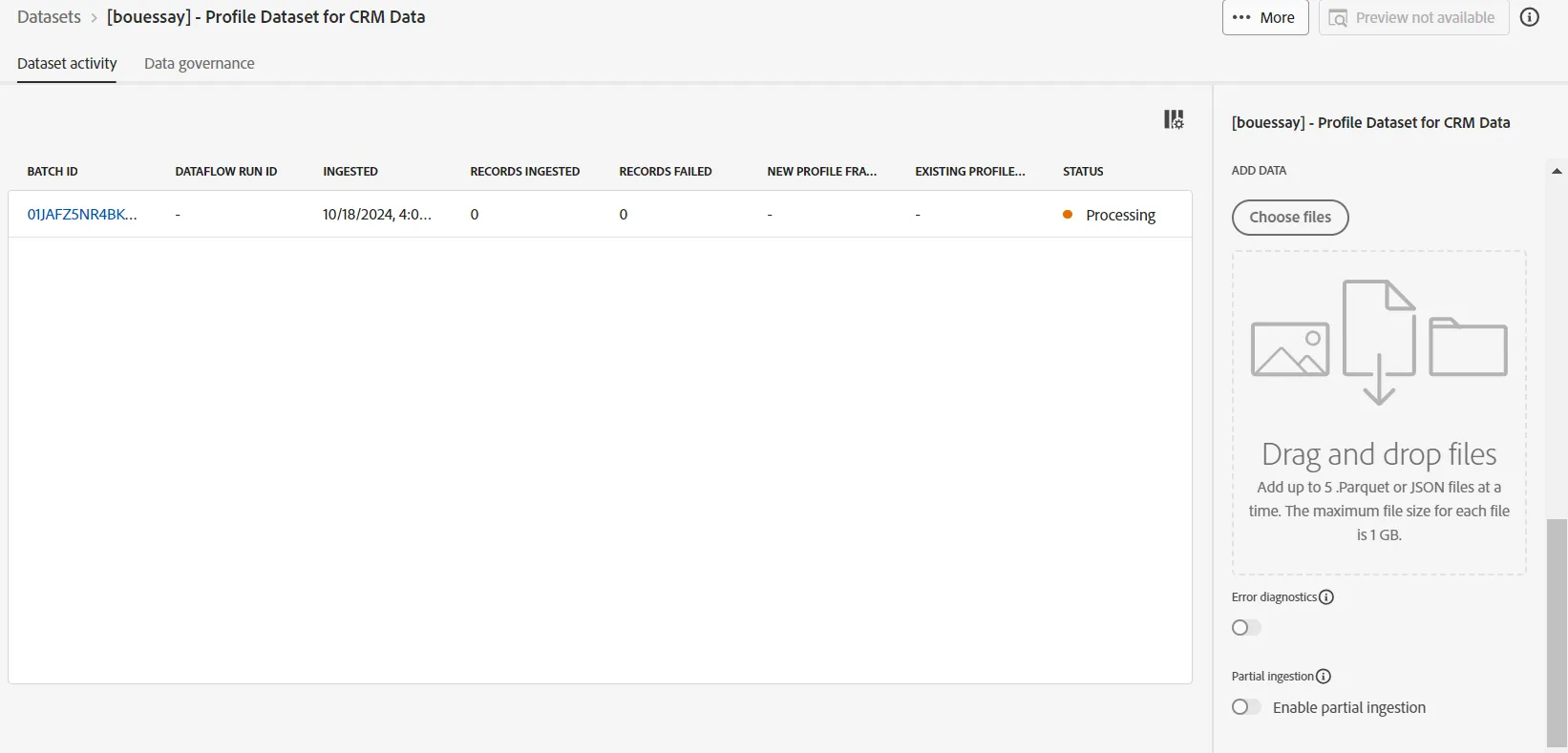
Task: Click the NEW PROFILE FRA... column header
Action: point(822,172)
